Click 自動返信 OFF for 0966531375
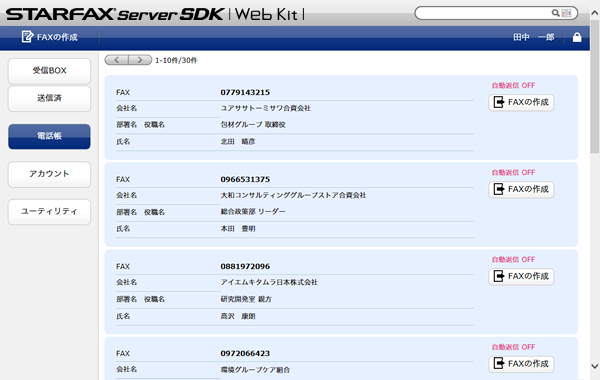Viewport: 600px width, 380px height. pos(513,172)
